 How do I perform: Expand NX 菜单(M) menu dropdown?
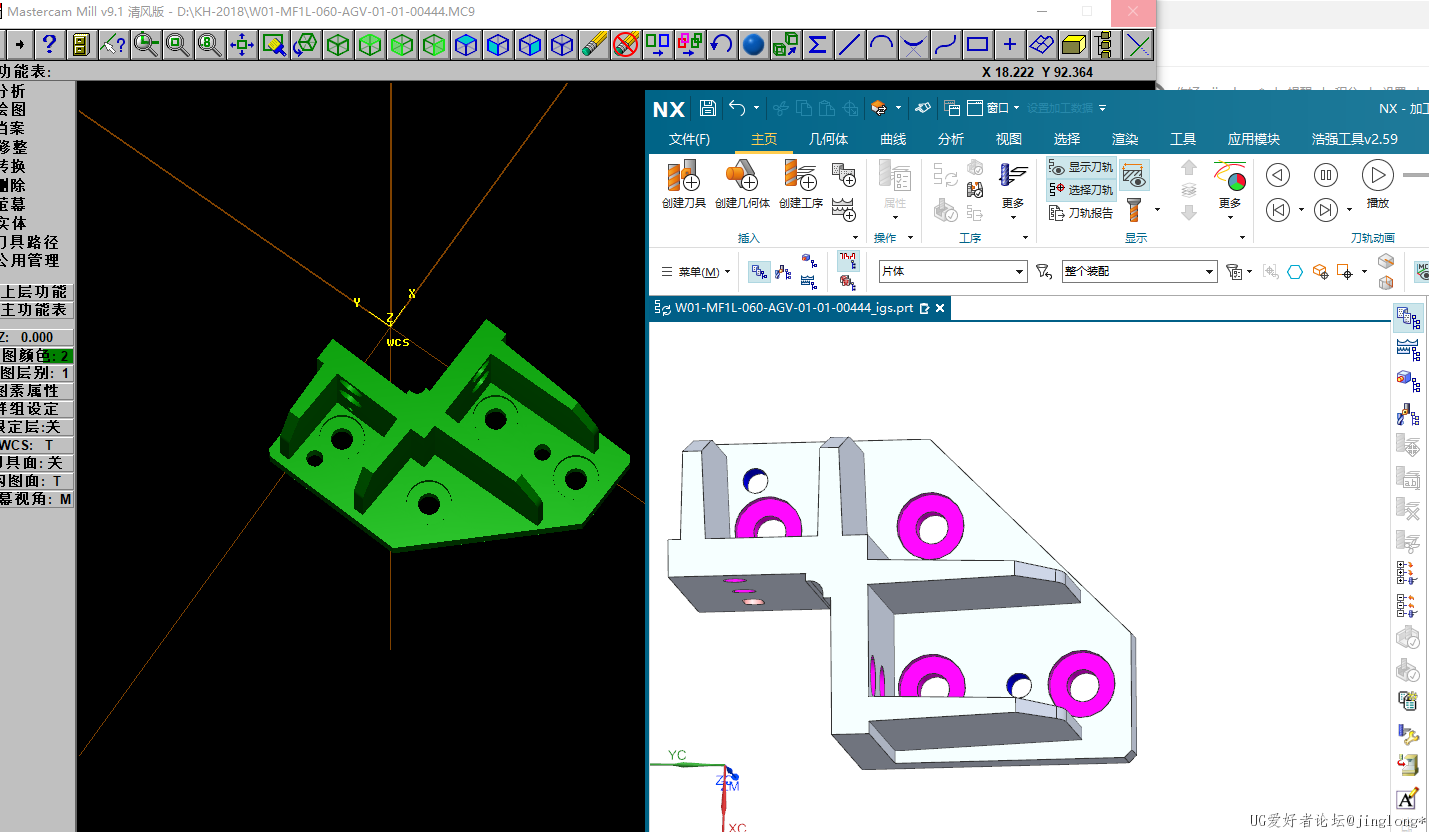pos(696,272)
